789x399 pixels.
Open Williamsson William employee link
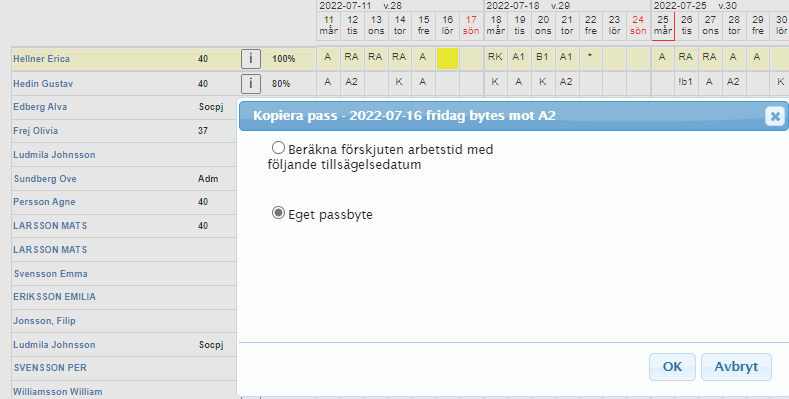coord(57,391)
